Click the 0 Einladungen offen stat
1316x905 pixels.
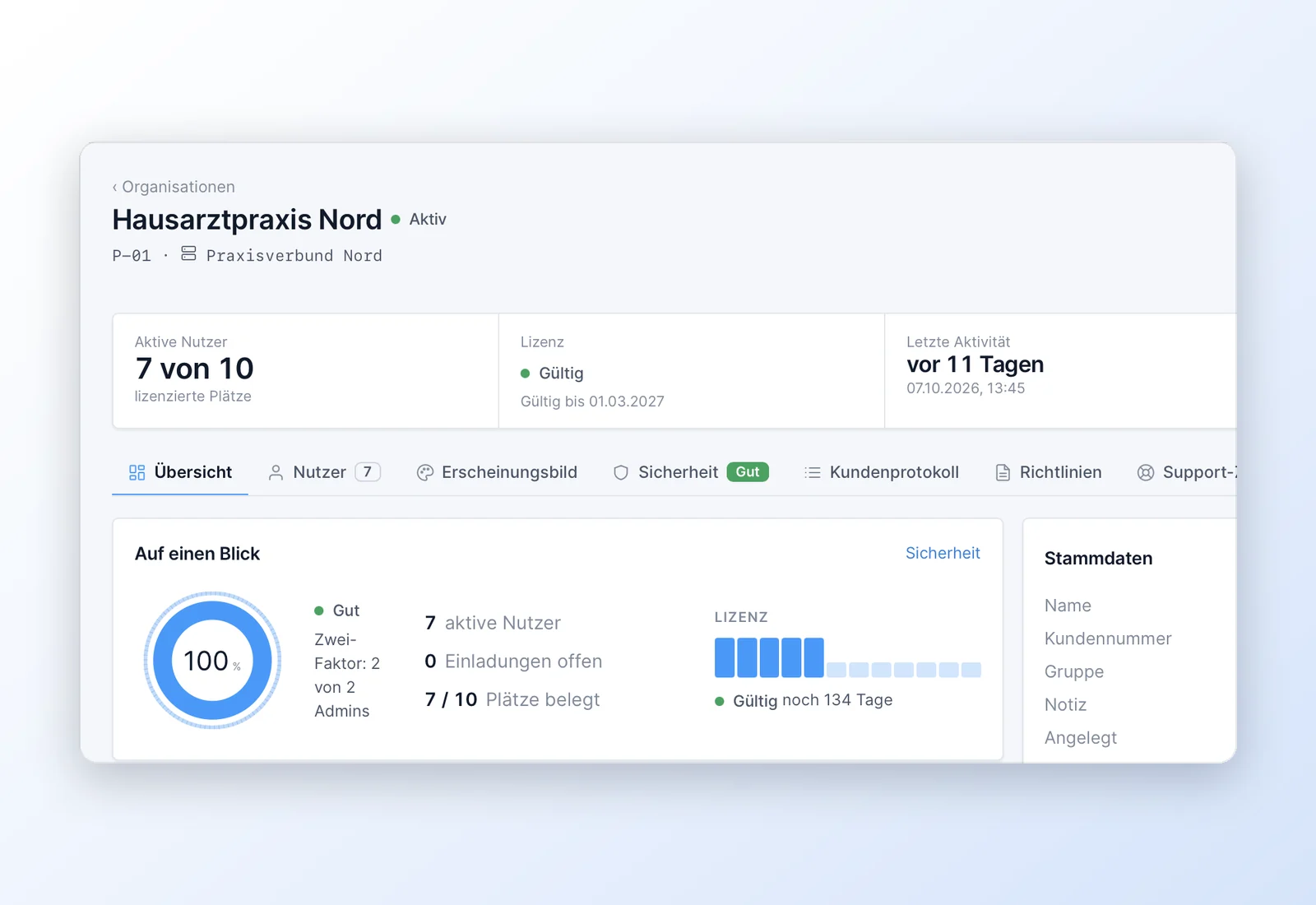click(x=513, y=661)
